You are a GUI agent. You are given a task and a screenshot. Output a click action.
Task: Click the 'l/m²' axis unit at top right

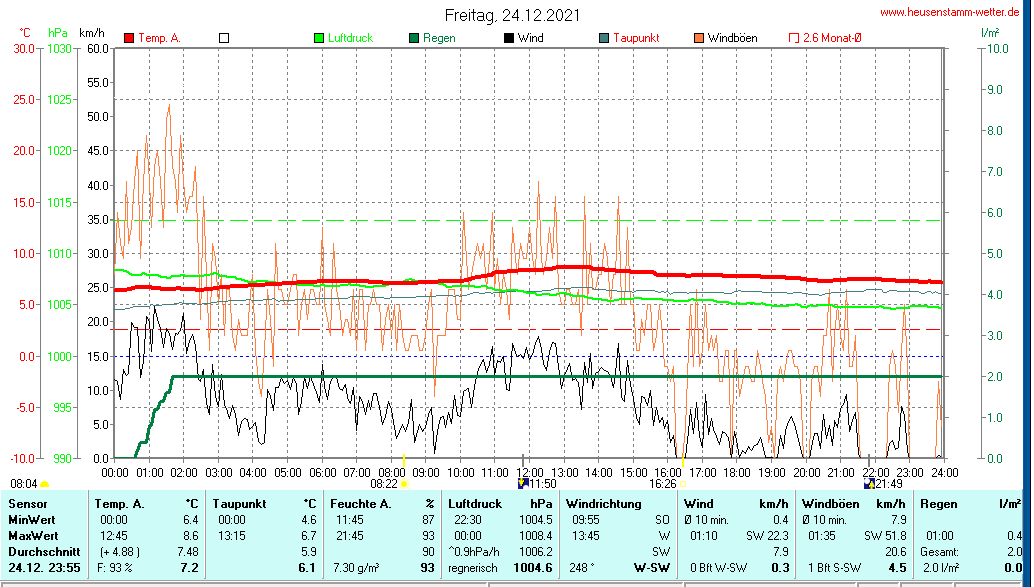990,32
